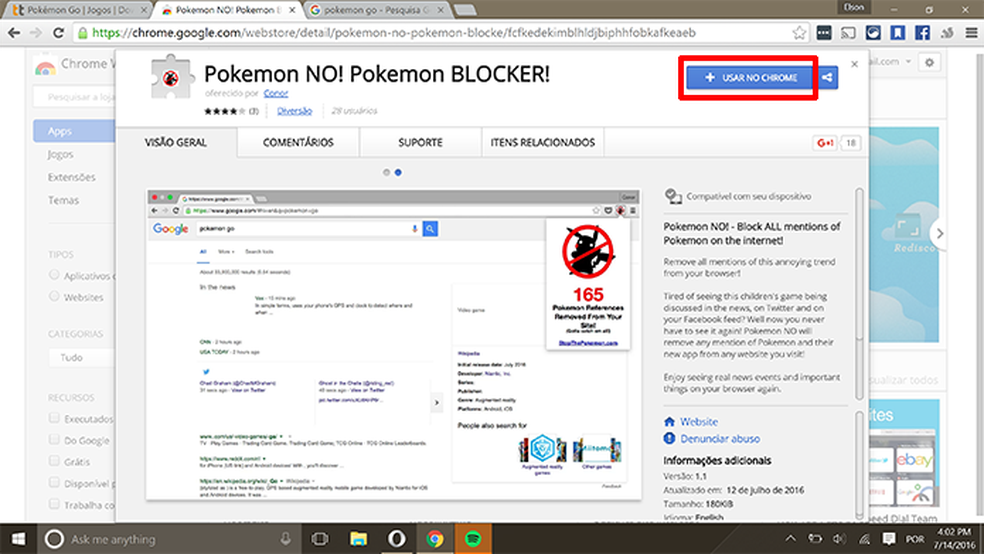Check the Executados offline checkbox
Image resolution: width=984 pixels, height=554 pixels.
point(54,418)
